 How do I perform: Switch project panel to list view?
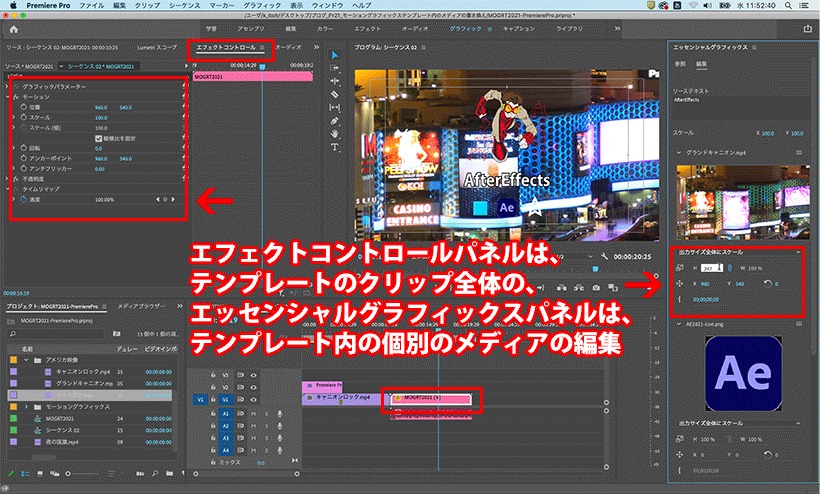(25, 474)
